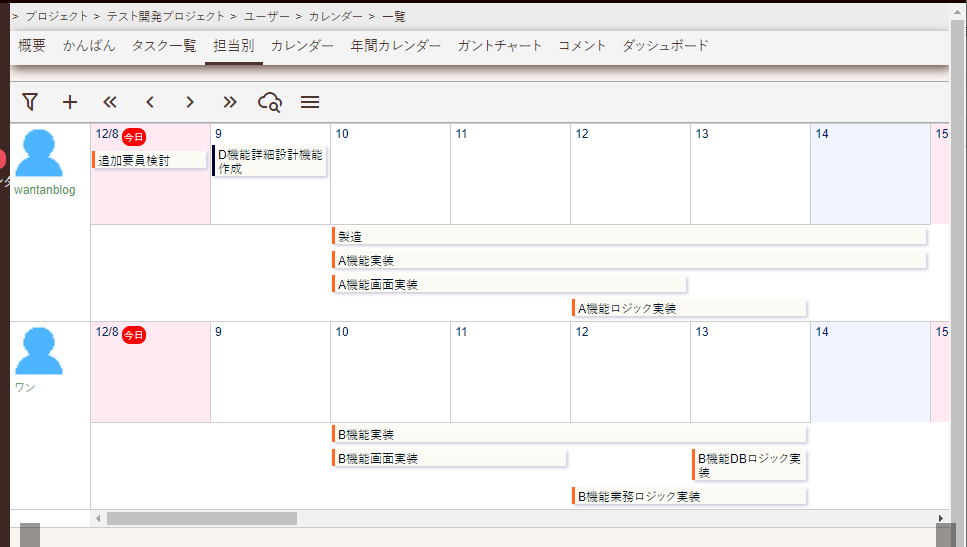Open task A機能ロジック実装 bar
967x547 pixels.
(689, 308)
